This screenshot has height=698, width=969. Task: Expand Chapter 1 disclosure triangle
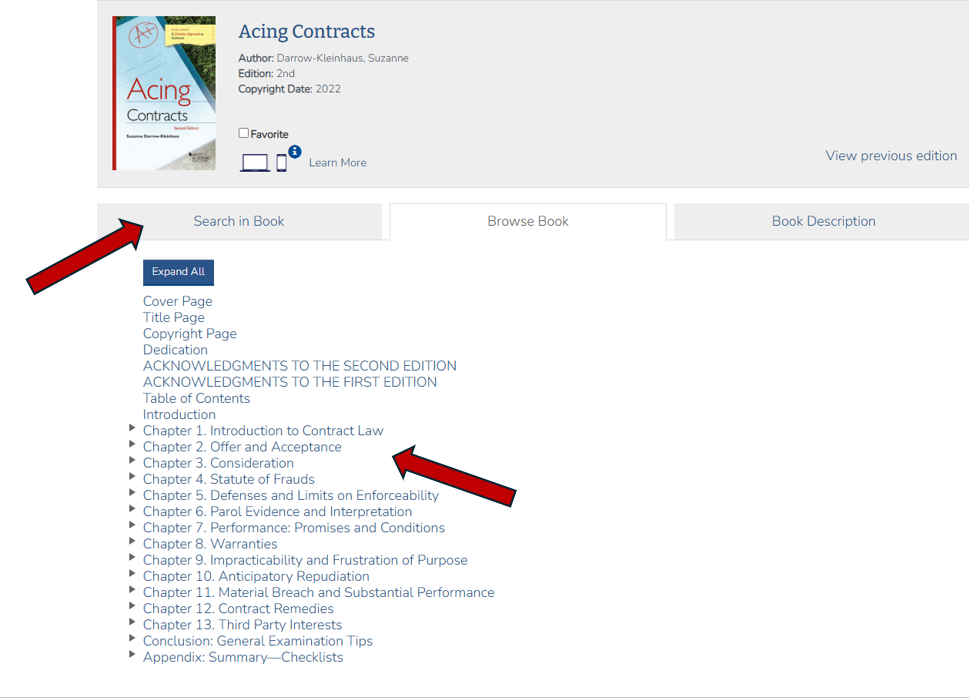133,428
